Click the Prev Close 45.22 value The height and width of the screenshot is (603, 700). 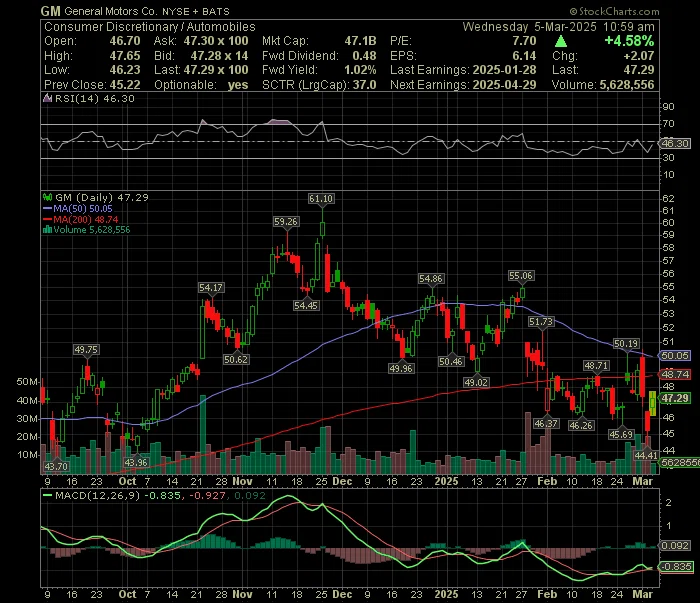tap(125, 84)
